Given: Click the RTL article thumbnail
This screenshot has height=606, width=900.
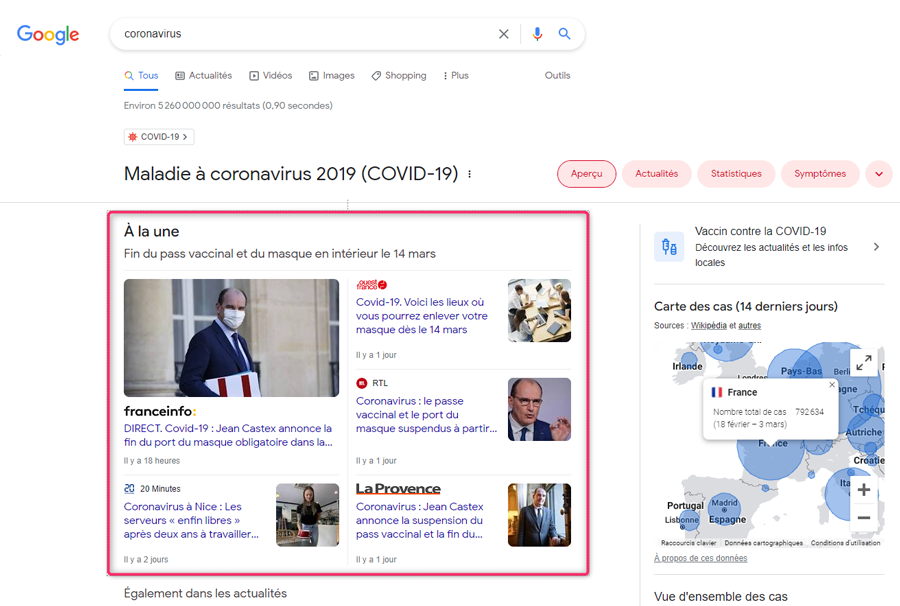Looking at the screenshot, I should (x=540, y=409).
